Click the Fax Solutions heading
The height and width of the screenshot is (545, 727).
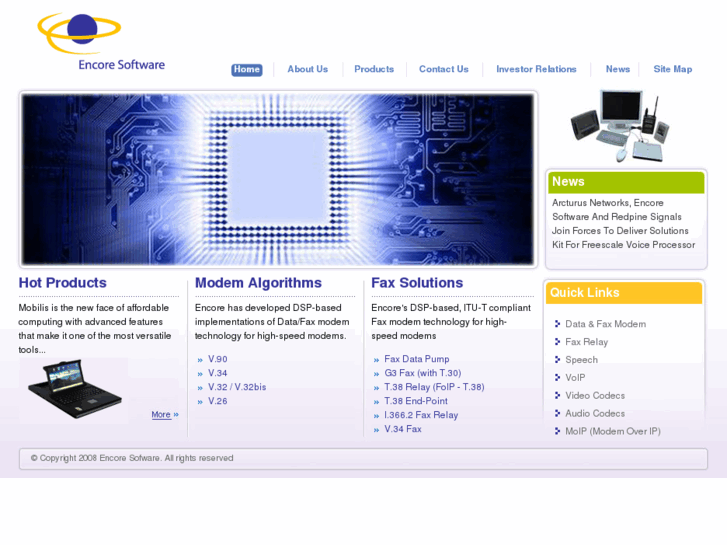click(x=417, y=282)
